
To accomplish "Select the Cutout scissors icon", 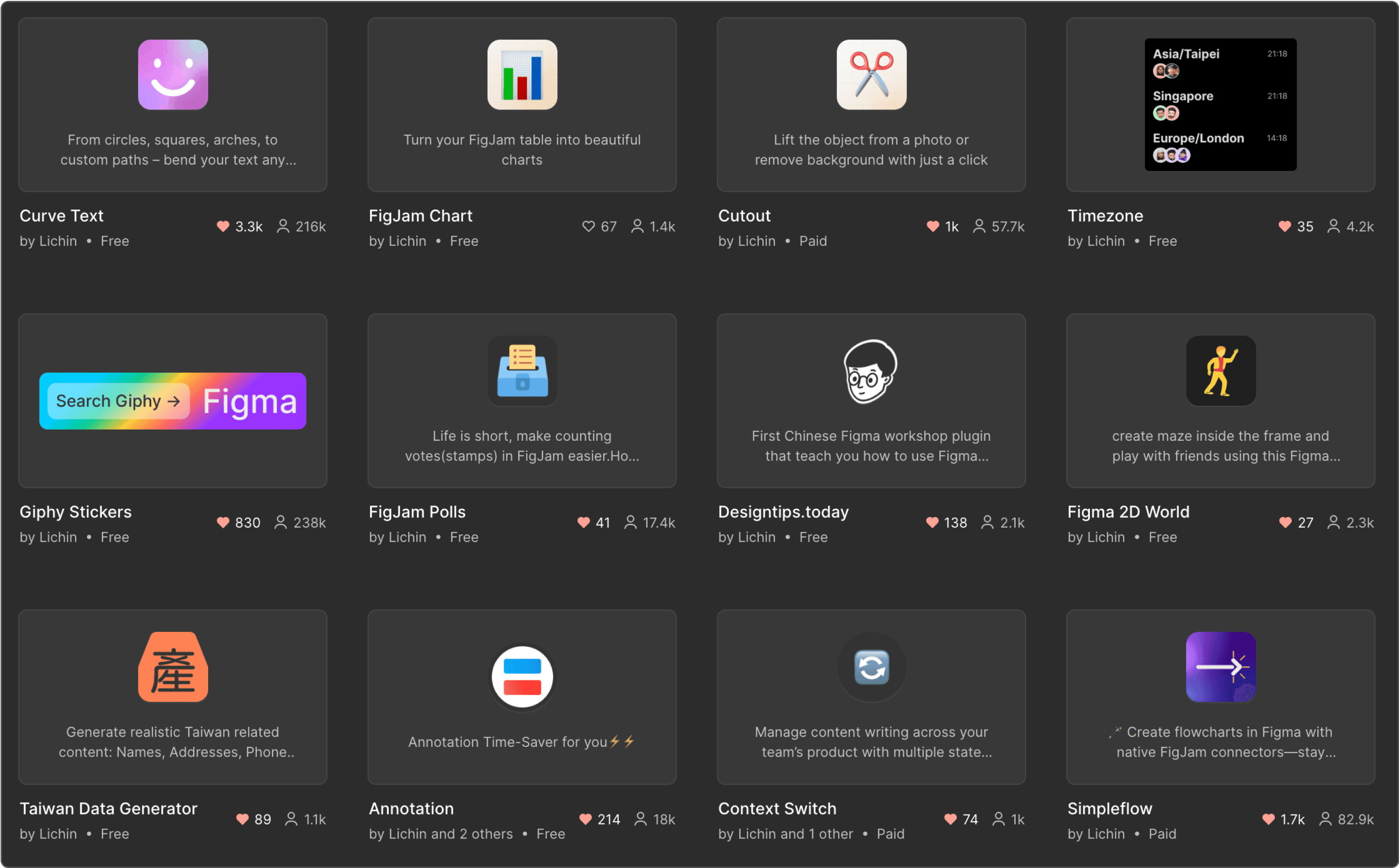I will 871,75.
